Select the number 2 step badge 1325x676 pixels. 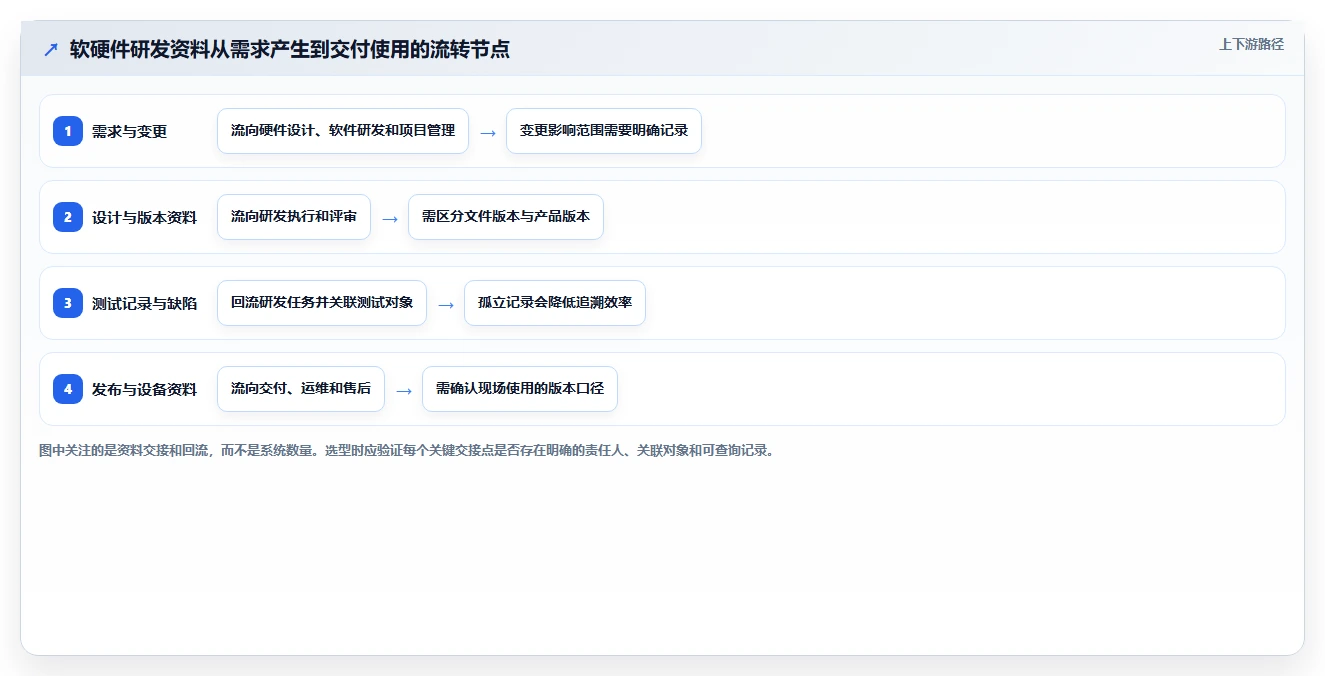68,217
